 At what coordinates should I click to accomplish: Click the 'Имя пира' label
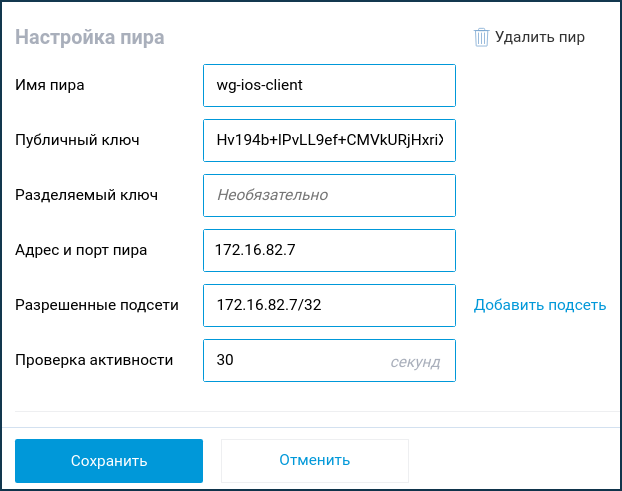(50, 85)
